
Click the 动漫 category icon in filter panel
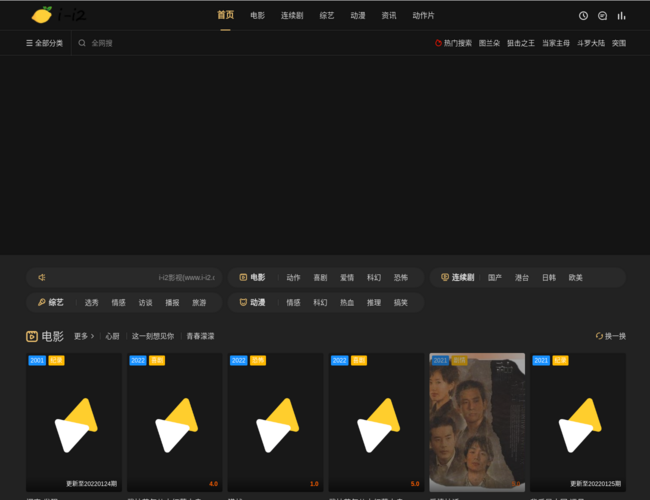tap(243, 302)
